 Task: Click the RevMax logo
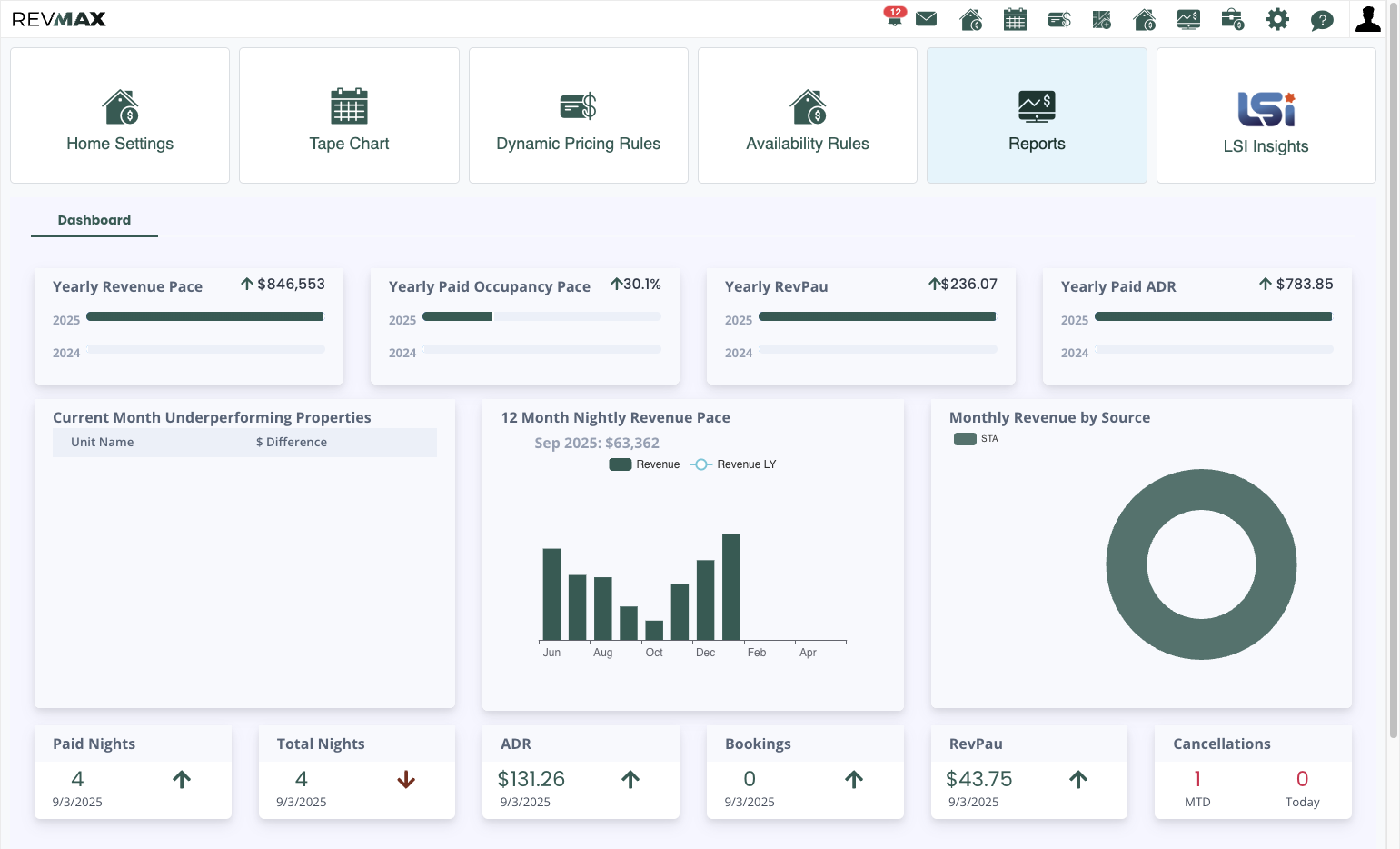pos(59,19)
